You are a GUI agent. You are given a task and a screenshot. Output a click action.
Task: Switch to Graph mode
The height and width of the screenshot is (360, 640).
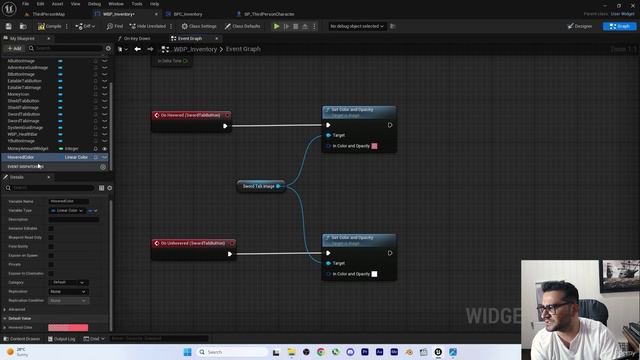[x=619, y=26]
